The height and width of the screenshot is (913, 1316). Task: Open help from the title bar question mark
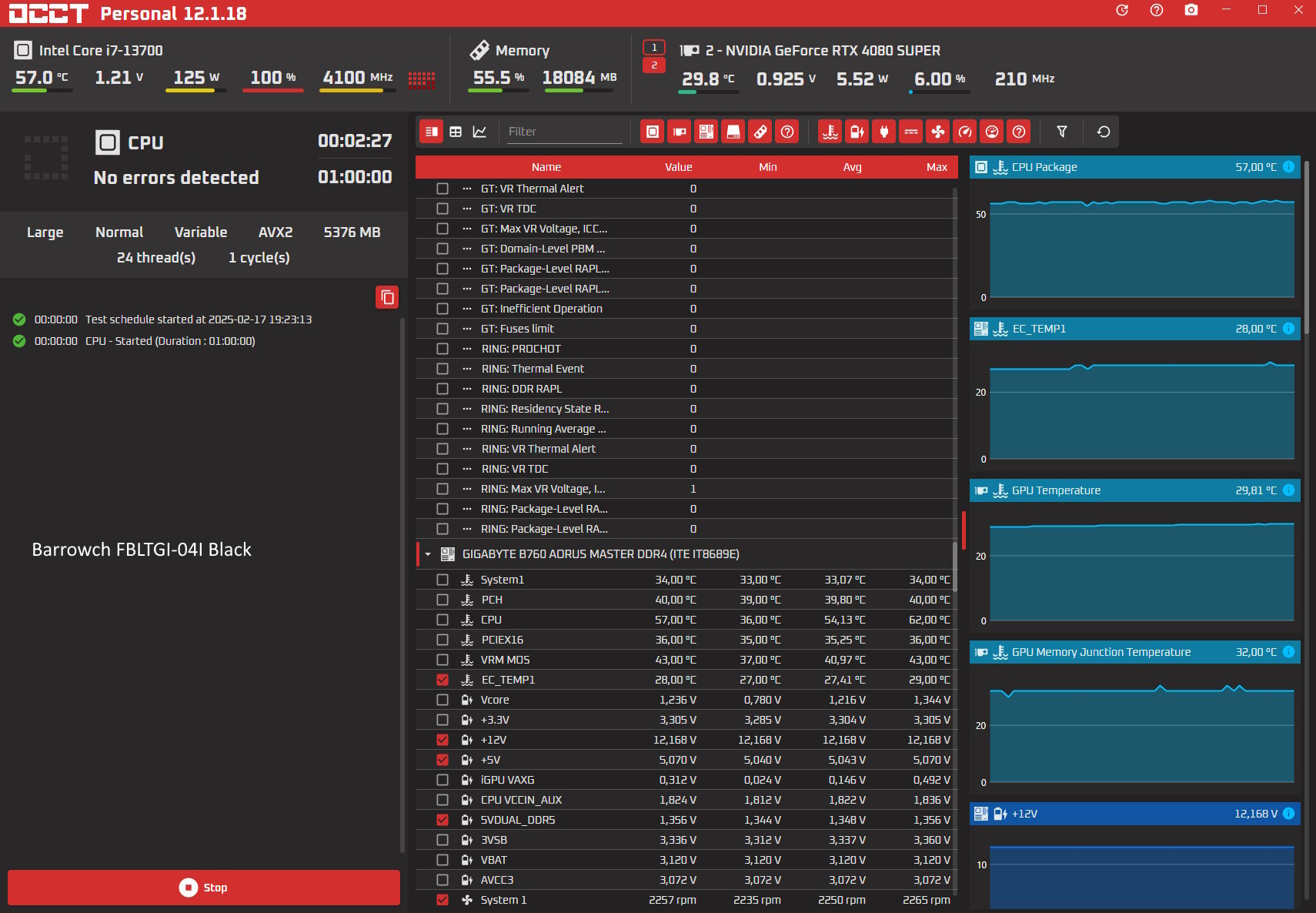[x=1157, y=10]
